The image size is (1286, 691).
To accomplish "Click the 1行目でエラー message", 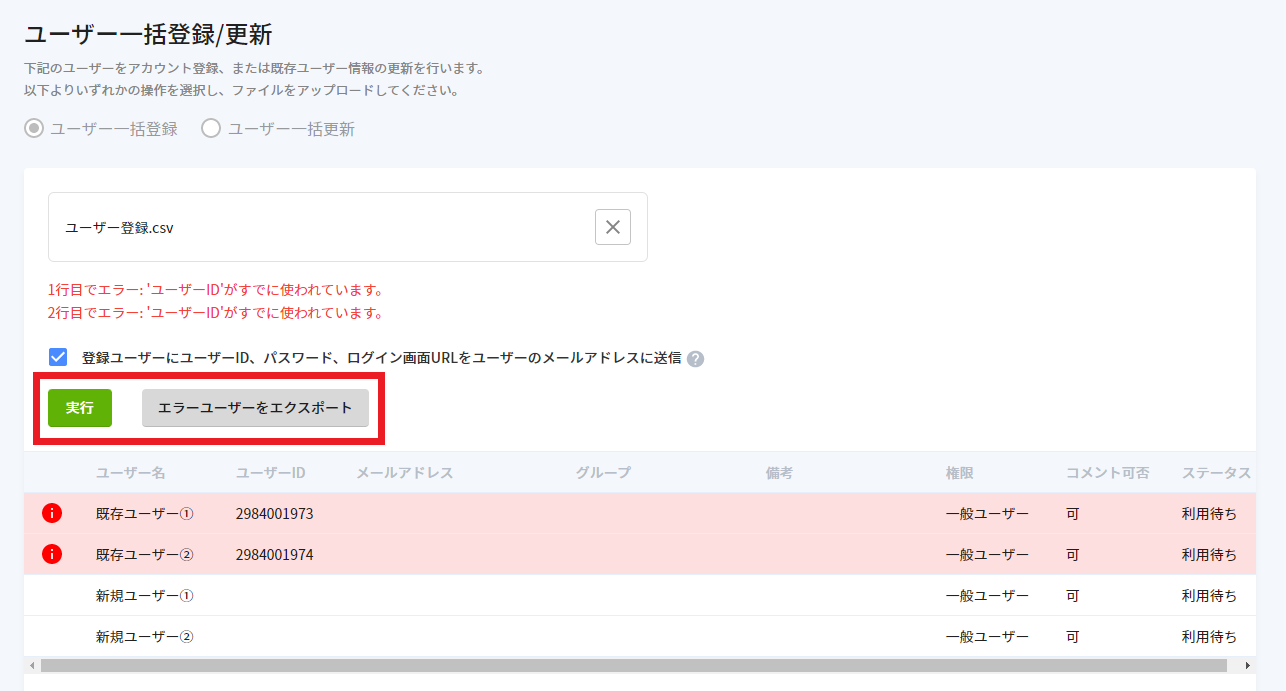I will point(216,290).
